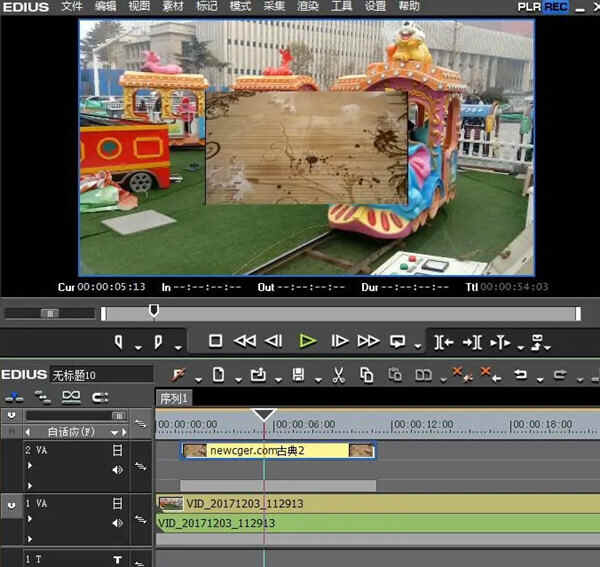Screen dimensions: 600x567
Task: Toggle video display of track 1 VA
Action: 117,503
